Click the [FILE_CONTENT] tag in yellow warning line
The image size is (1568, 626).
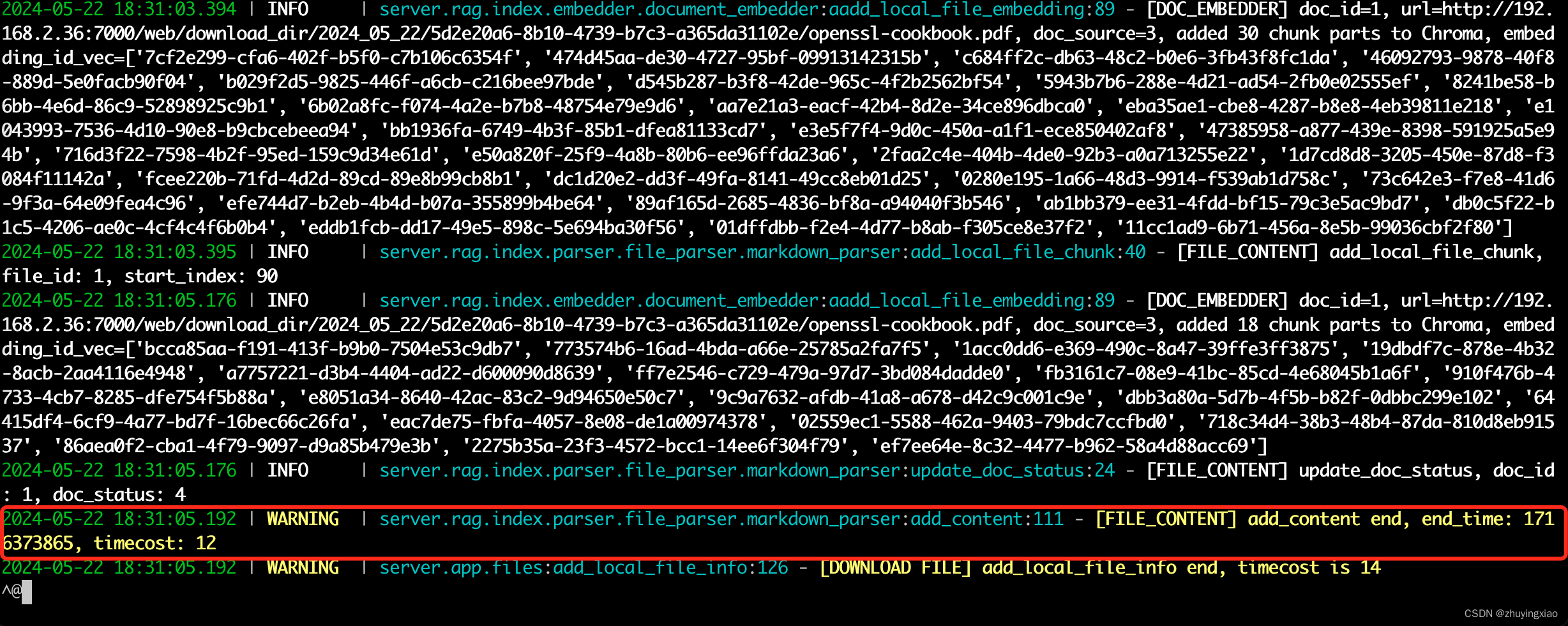(x=1166, y=519)
